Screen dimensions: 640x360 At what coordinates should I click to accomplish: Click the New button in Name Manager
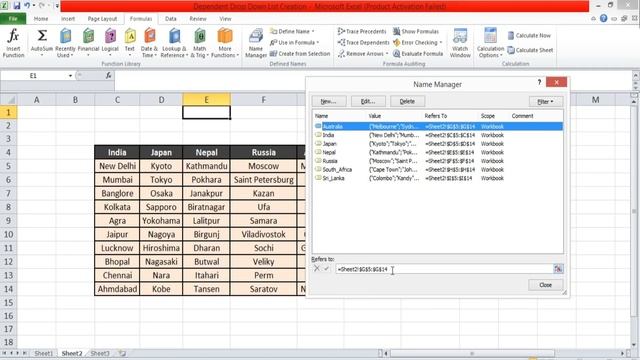329,101
